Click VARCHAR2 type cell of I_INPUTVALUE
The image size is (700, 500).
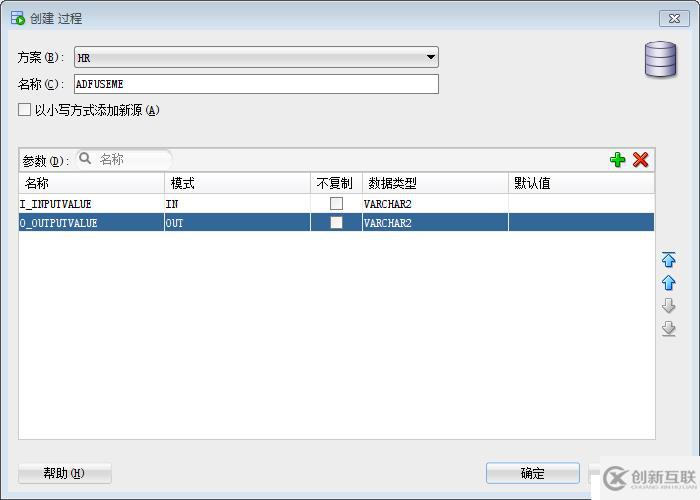pyautogui.click(x=435, y=204)
